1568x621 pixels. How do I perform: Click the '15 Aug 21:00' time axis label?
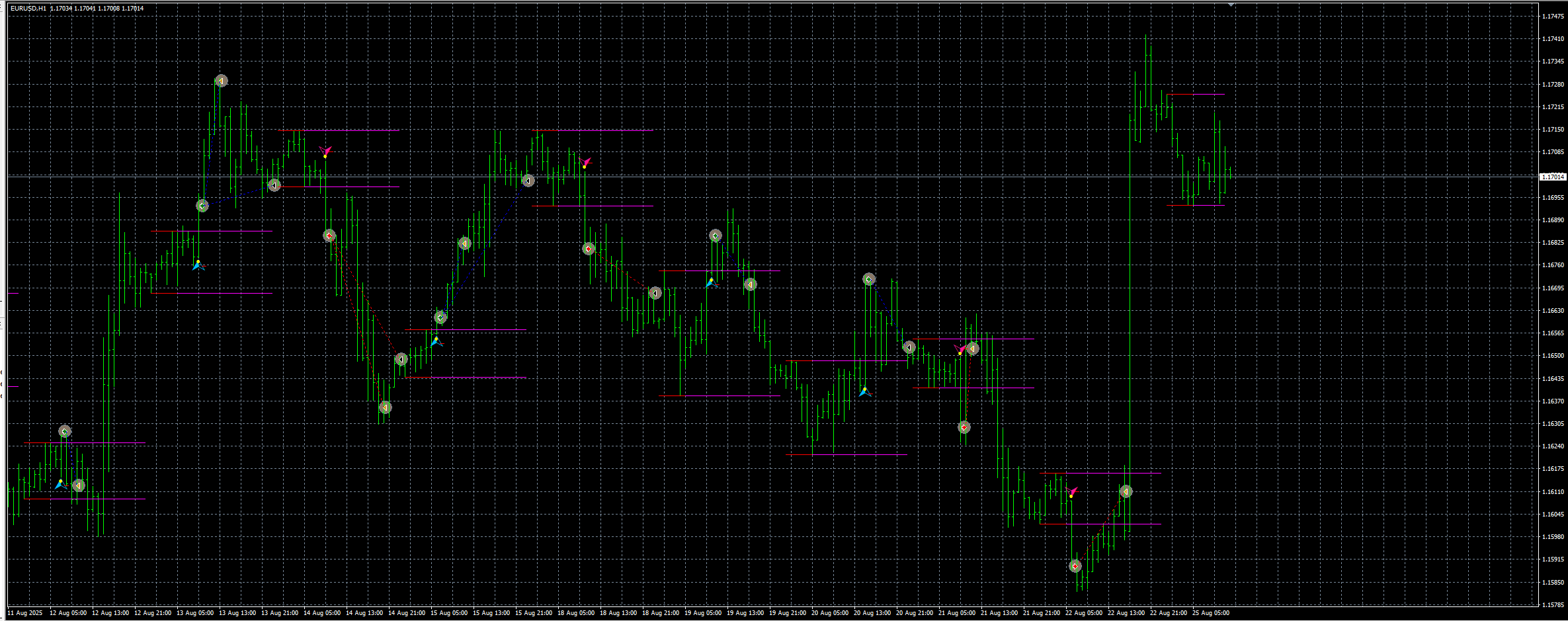pyautogui.click(x=534, y=613)
